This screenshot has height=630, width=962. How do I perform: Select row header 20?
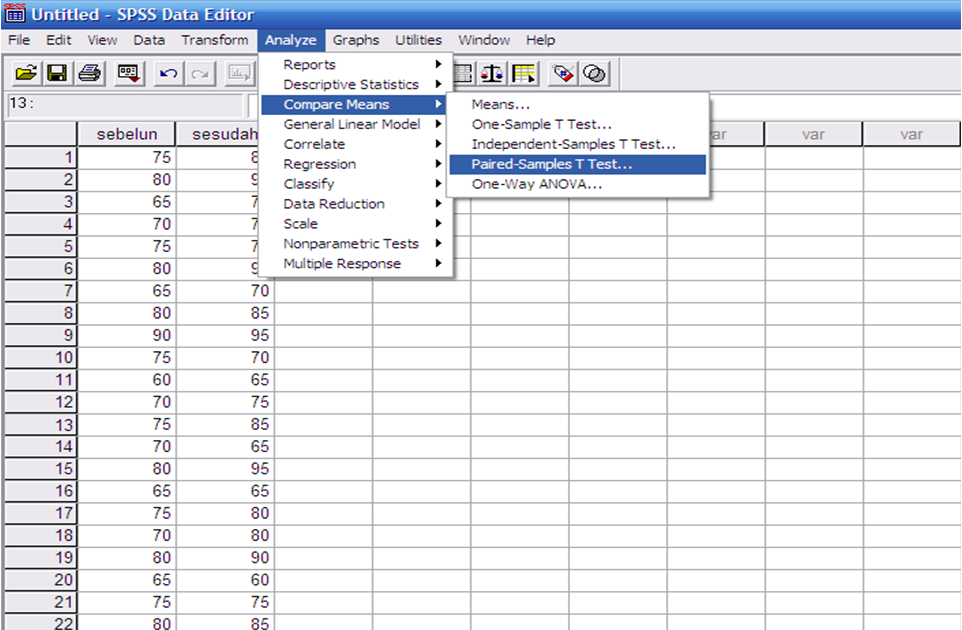(x=40, y=580)
